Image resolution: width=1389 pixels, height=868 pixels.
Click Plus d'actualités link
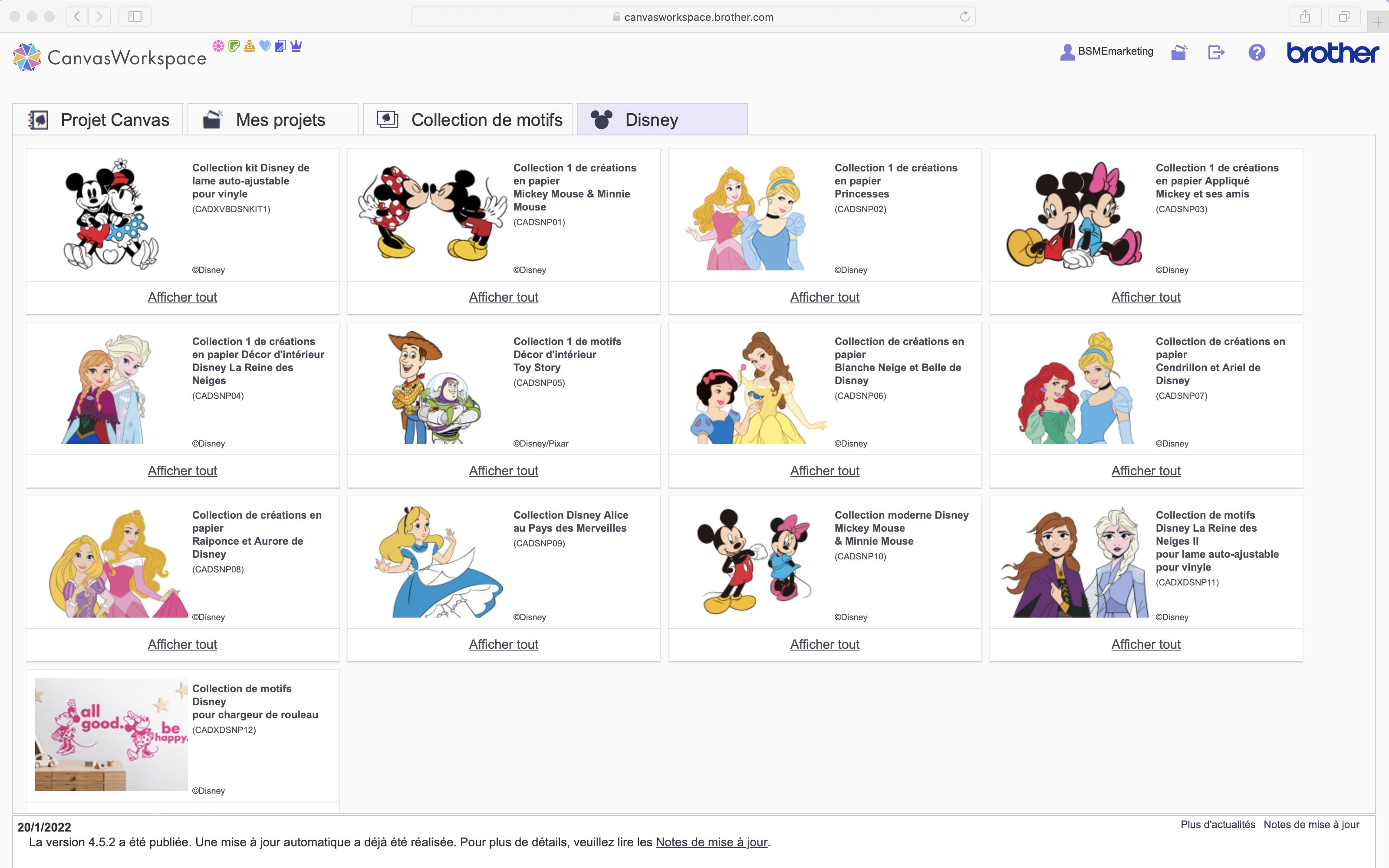1218,824
